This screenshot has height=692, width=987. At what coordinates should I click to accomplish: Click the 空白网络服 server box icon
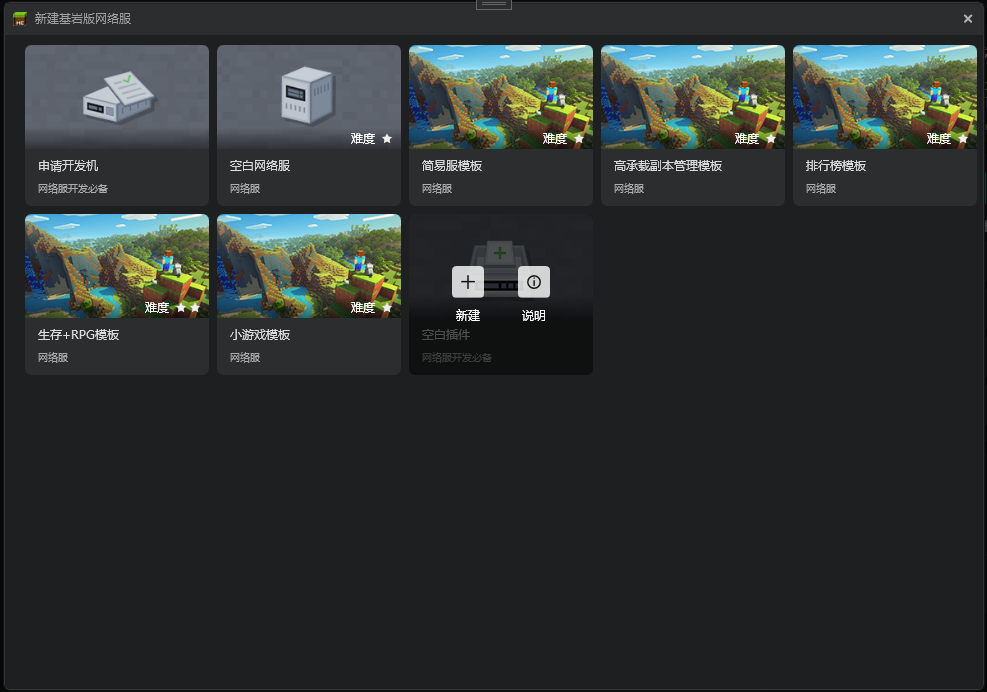[x=308, y=95]
